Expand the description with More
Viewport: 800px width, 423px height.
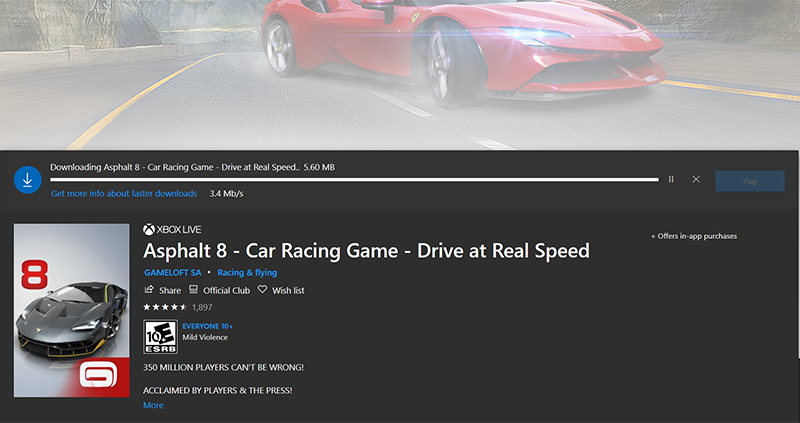[153, 405]
